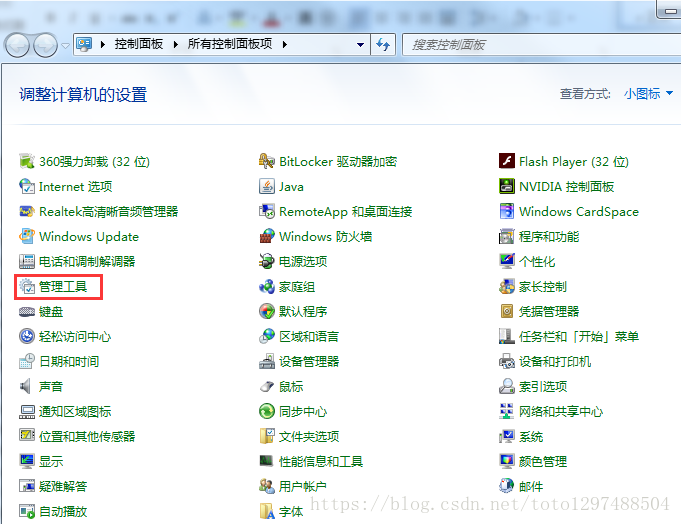Expand the arrow after 所有控制面板项
The image size is (681, 524).
[x=285, y=44]
